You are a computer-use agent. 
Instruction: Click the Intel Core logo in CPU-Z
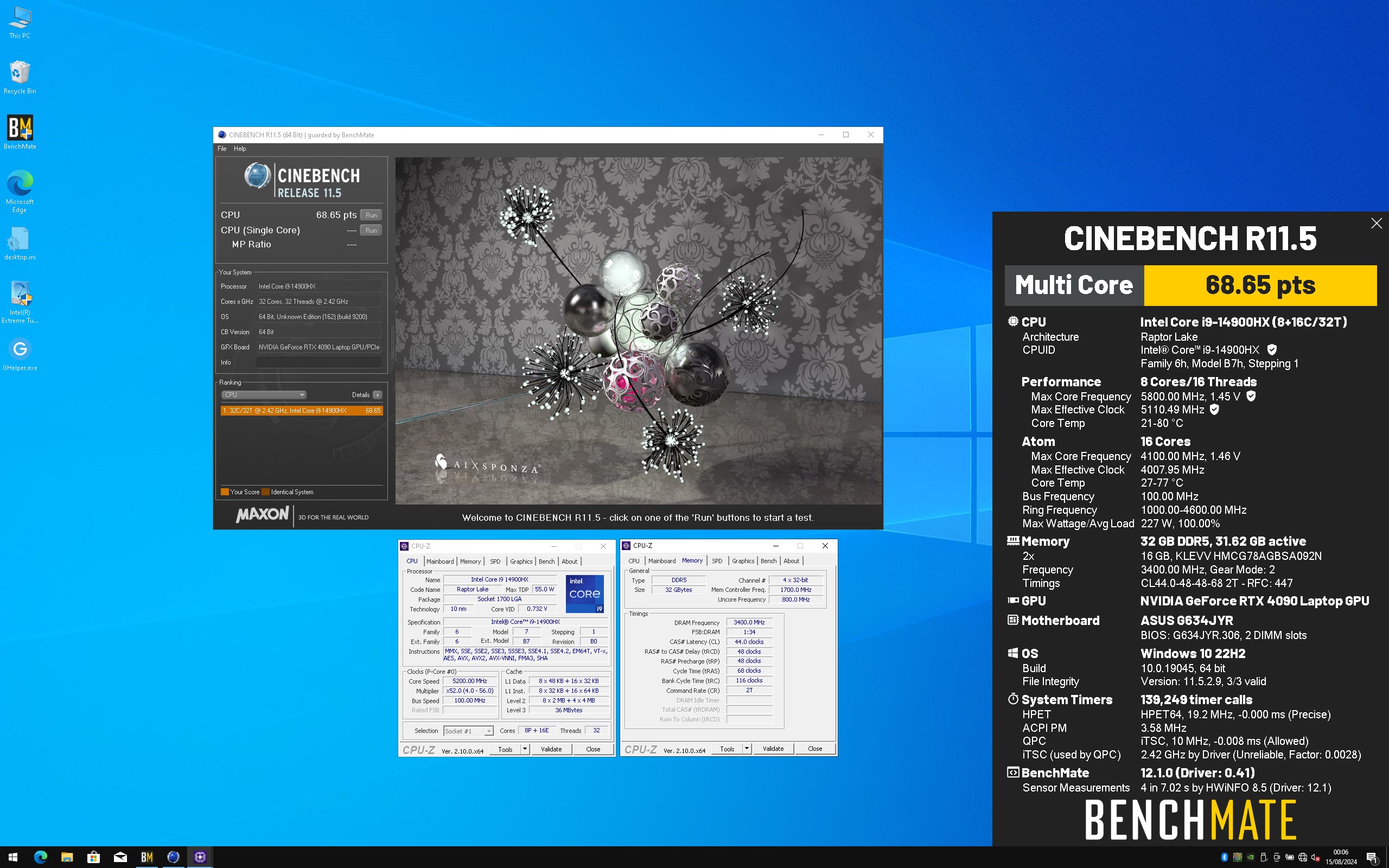tap(584, 593)
